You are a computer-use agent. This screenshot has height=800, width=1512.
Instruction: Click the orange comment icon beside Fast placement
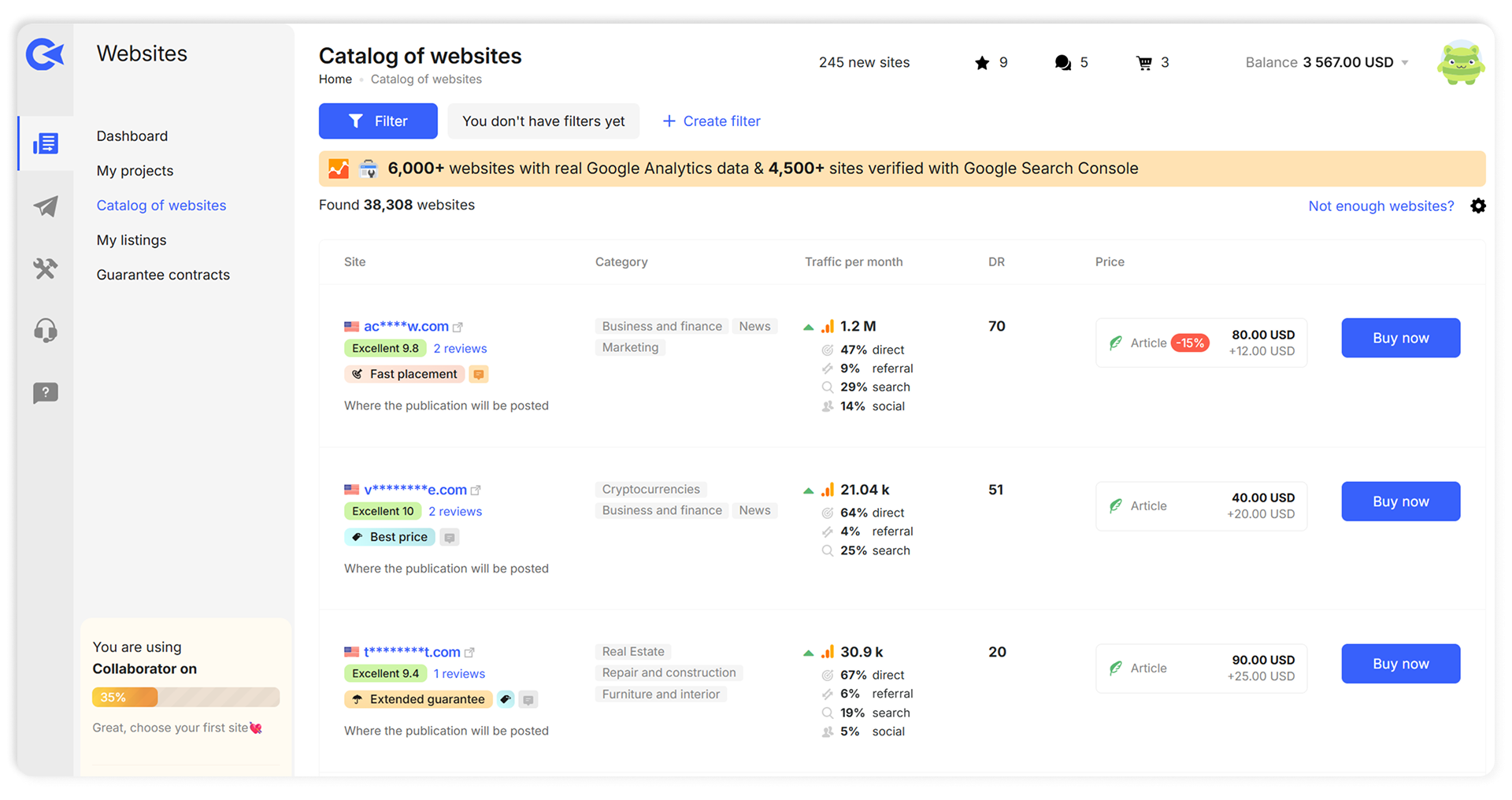pyautogui.click(x=479, y=374)
